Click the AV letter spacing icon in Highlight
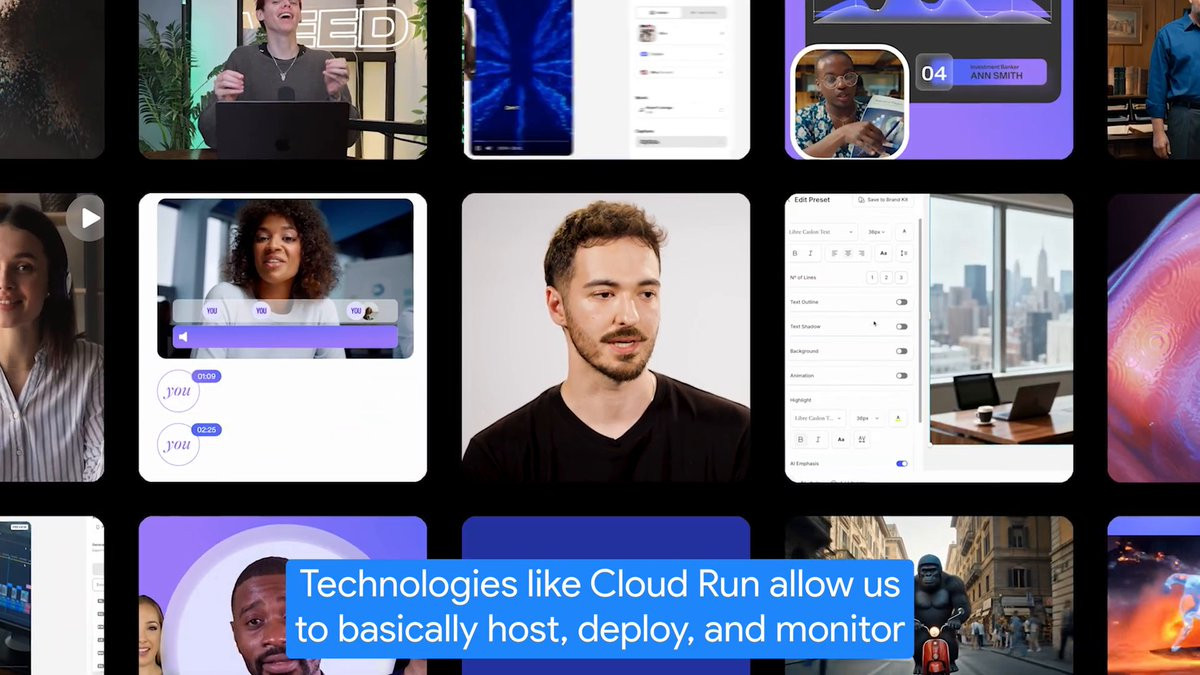 [x=862, y=439]
